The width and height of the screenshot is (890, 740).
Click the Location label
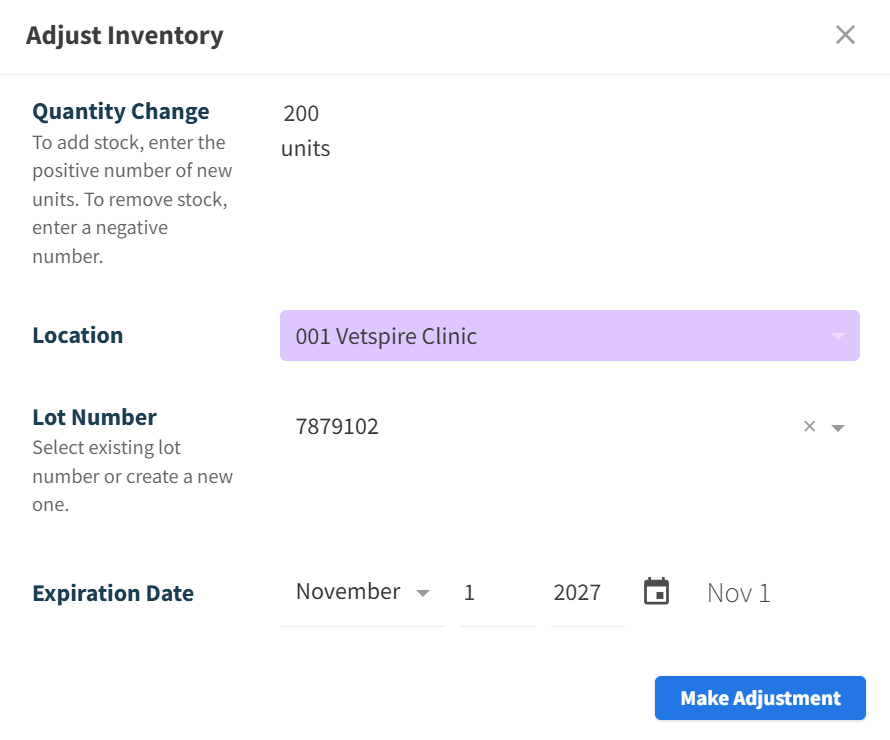78,335
